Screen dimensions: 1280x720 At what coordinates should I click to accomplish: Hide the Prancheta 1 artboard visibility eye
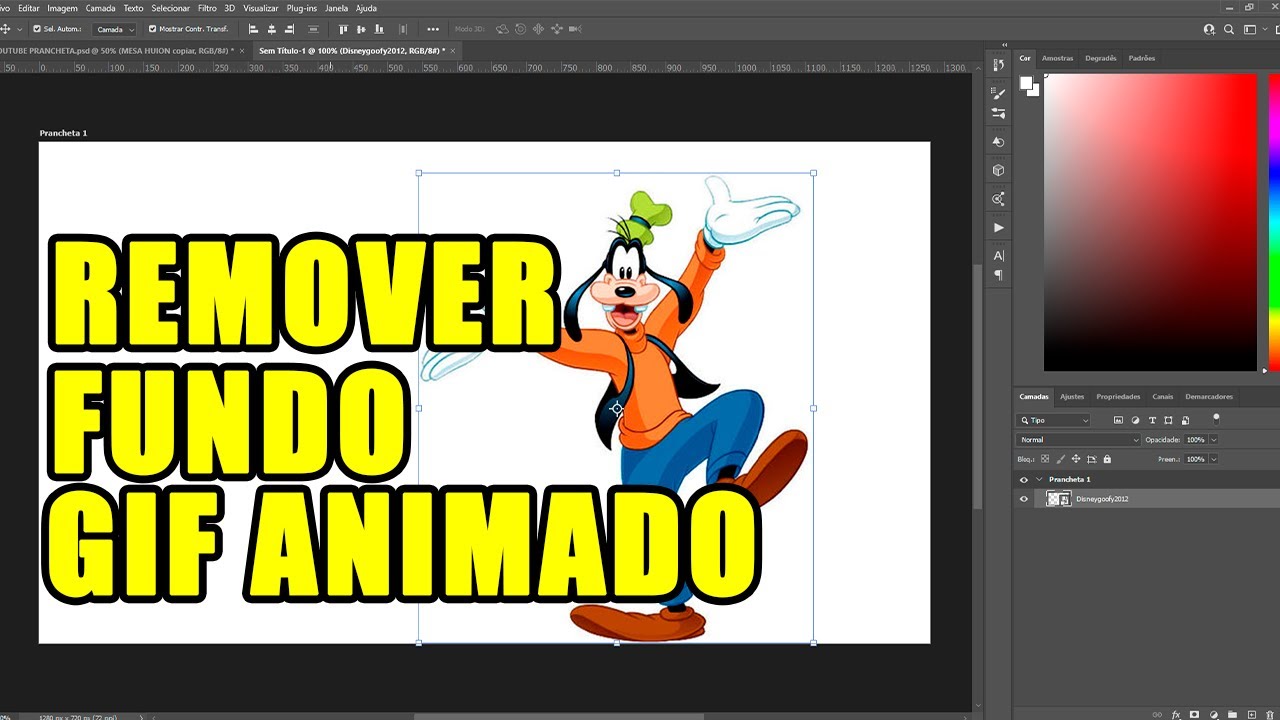(x=1023, y=480)
